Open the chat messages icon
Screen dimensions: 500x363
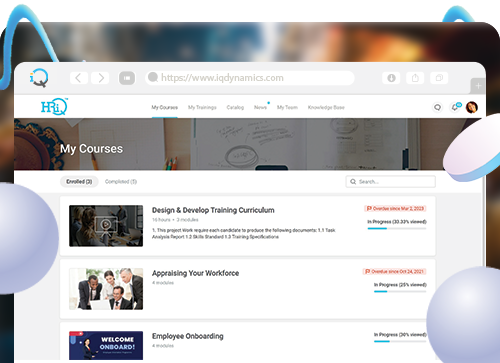(437, 107)
